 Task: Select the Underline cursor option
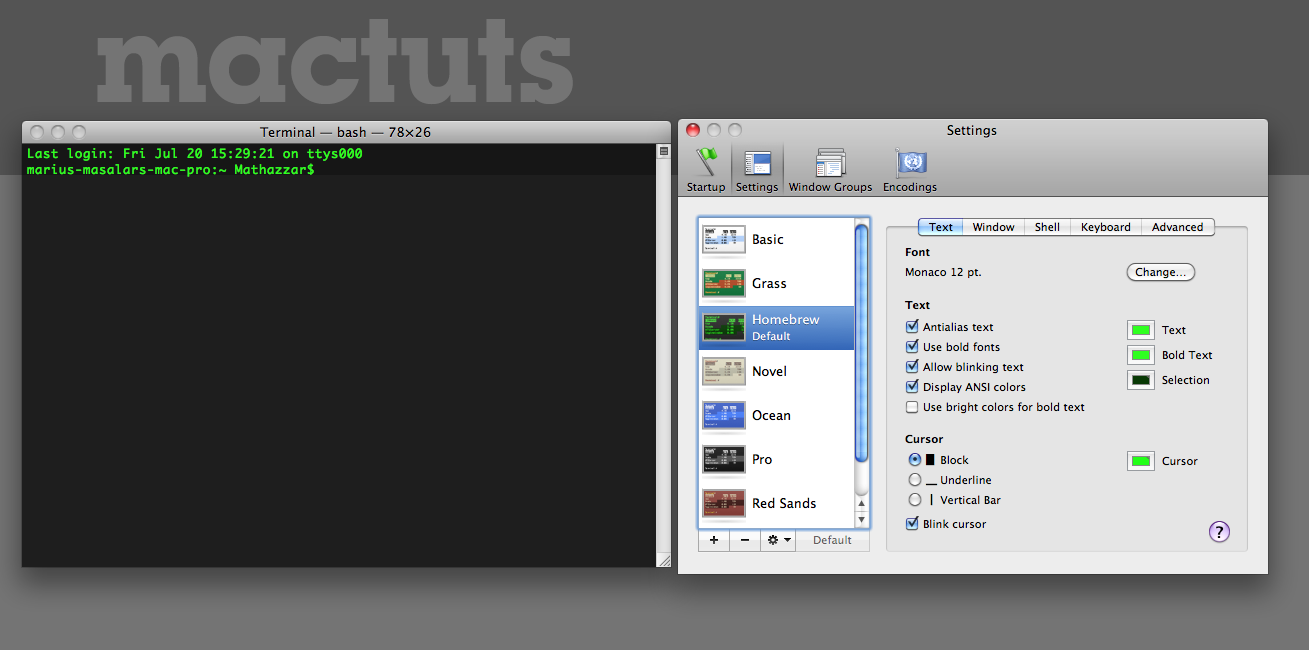point(915,480)
